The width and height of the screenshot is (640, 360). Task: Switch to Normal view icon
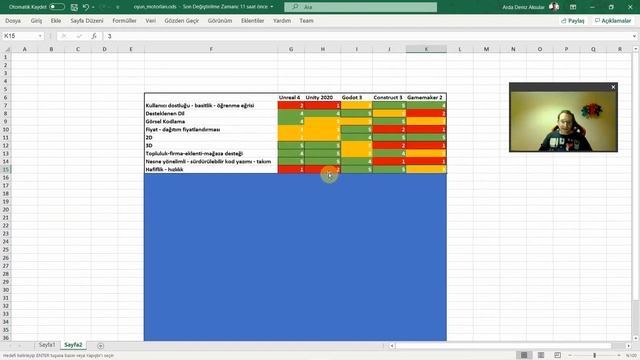tap(524, 355)
